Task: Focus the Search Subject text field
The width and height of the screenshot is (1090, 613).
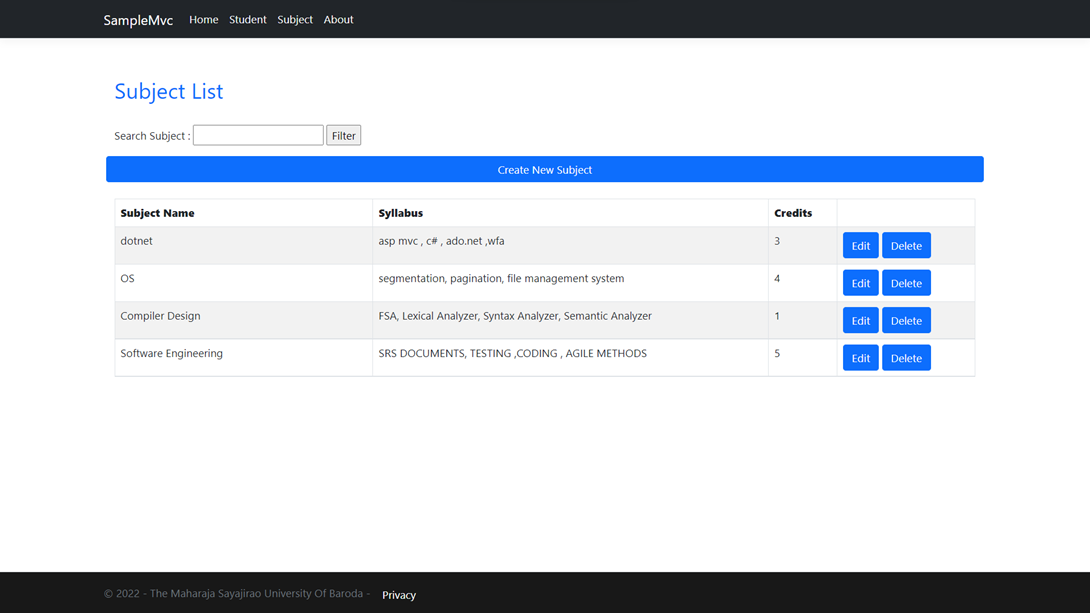Action: 258,135
